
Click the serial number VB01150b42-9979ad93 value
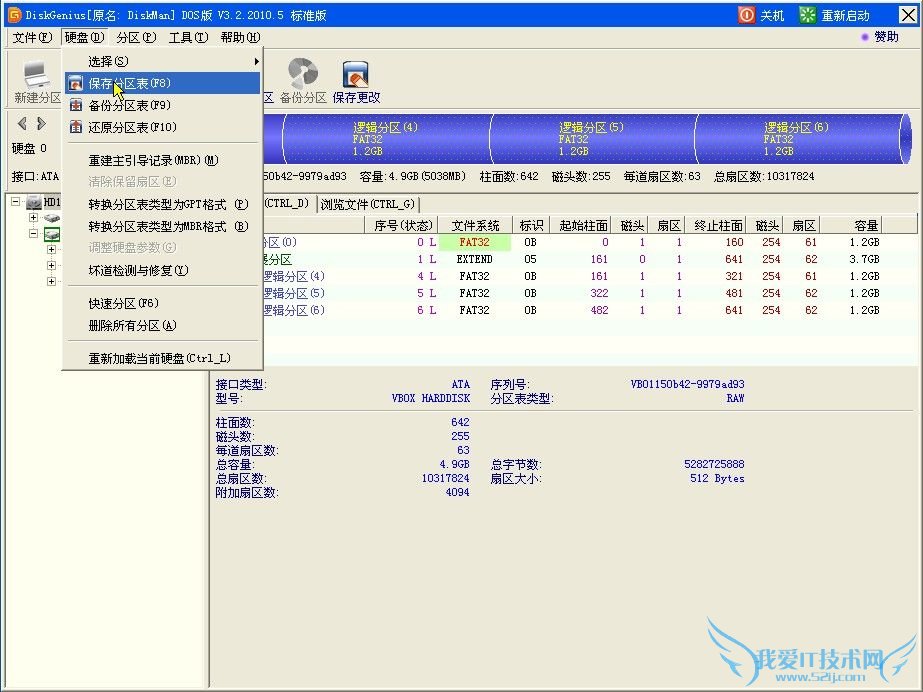click(687, 384)
